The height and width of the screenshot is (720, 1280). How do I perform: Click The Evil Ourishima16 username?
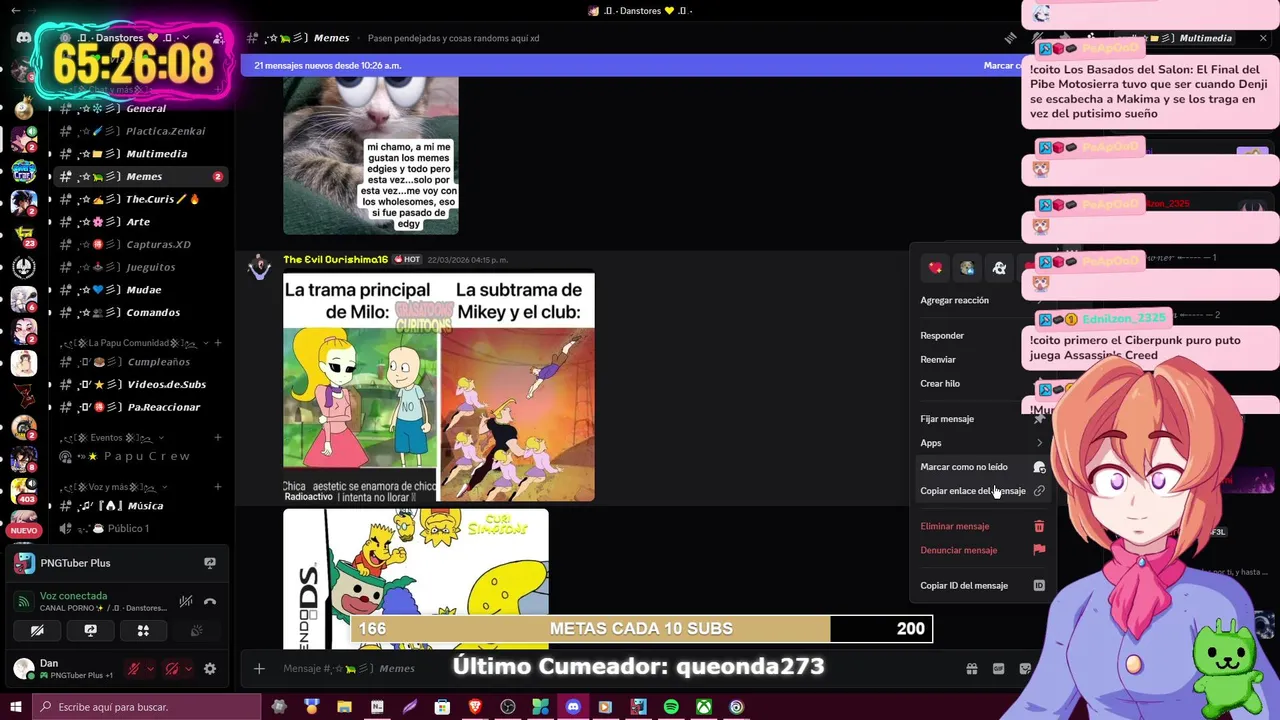[335, 260]
